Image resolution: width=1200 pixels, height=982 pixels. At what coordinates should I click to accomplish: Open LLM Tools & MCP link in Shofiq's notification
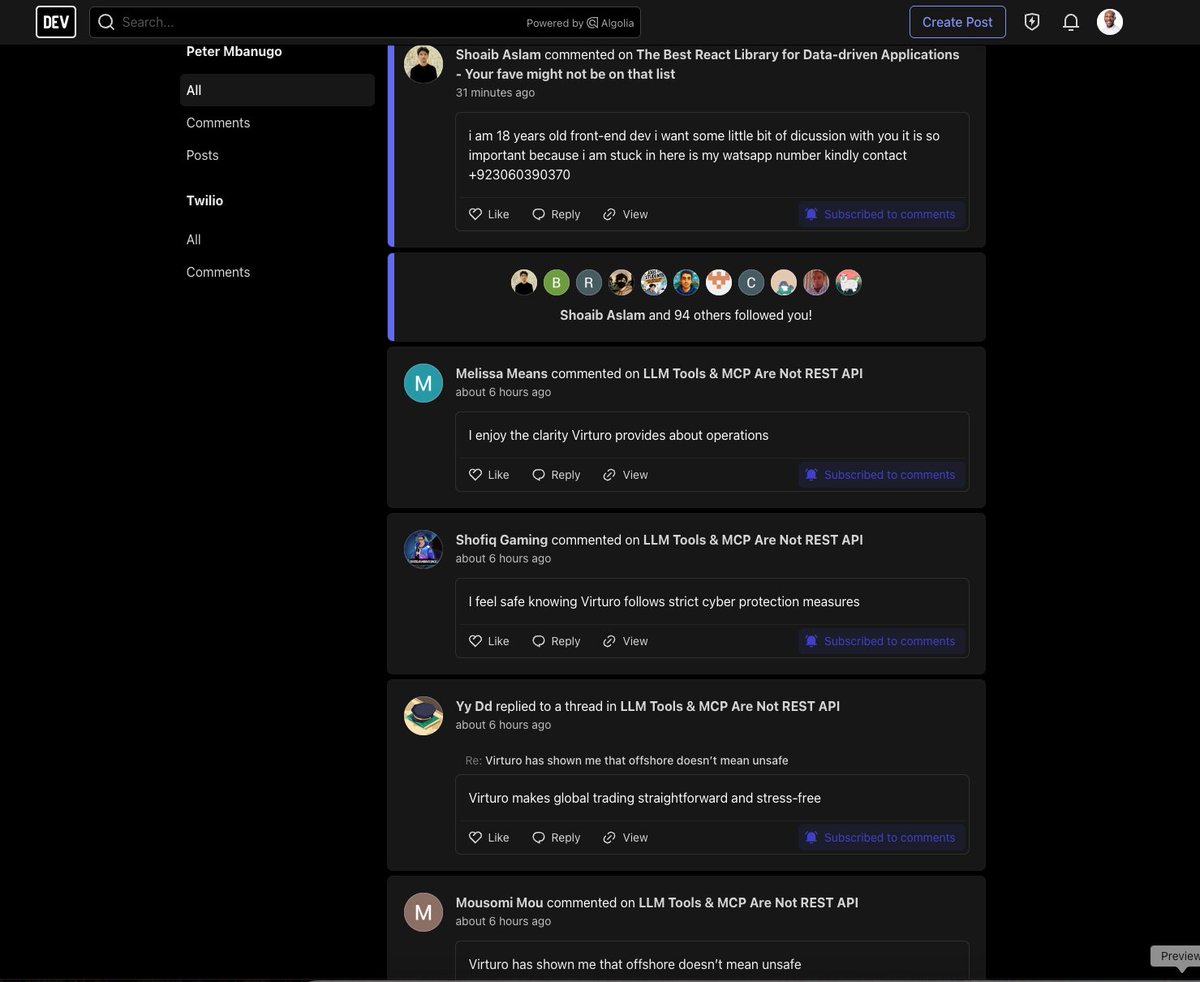click(753, 540)
